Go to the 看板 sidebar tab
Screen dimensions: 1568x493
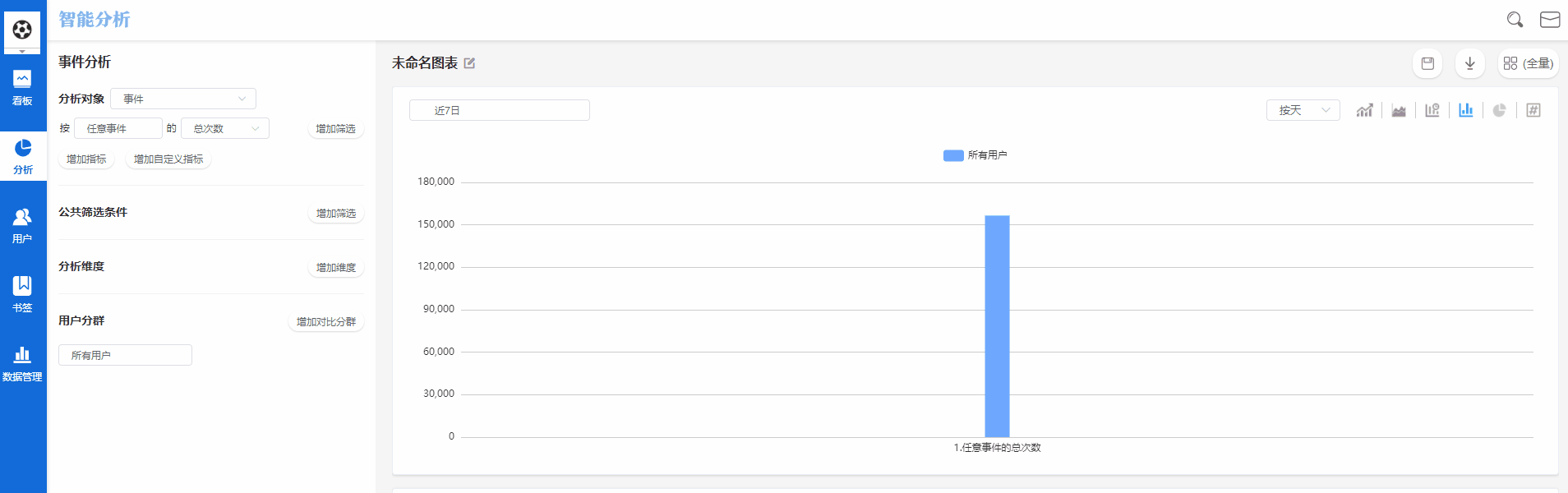coord(22,88)
